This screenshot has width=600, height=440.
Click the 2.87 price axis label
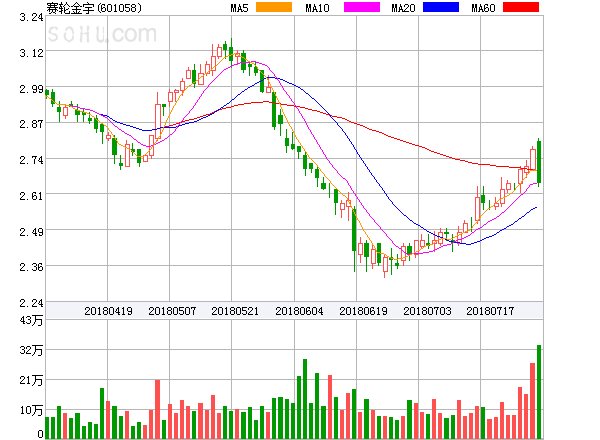(31, 124)
